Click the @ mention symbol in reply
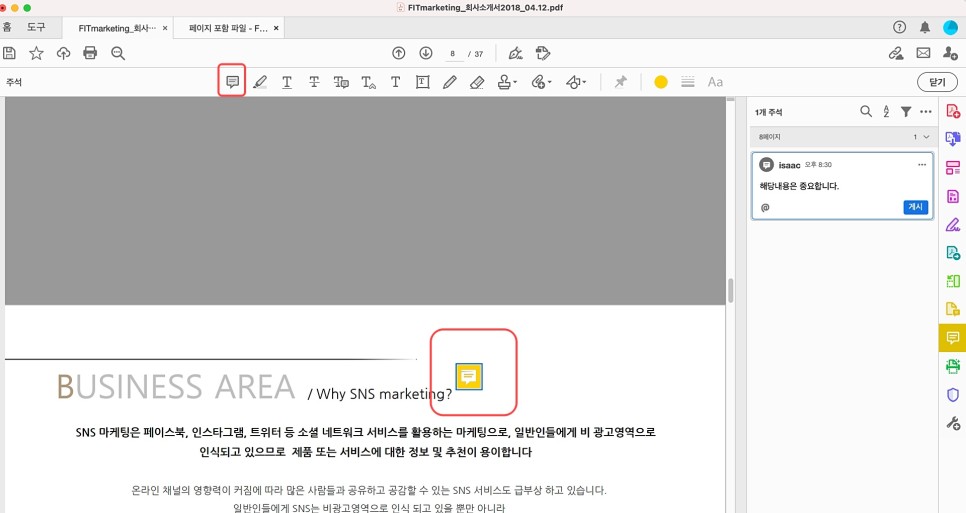Image resolution: width=966 pixels, height=513 pixels. (x=765, y=207)
